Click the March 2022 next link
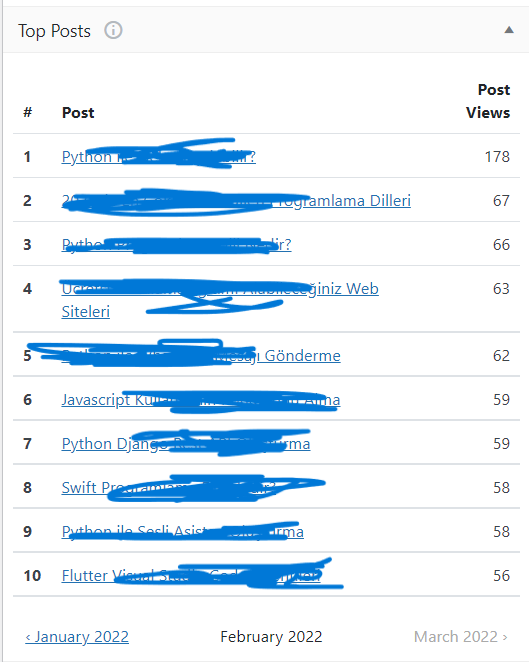 pyautogui.click(x=461, y=636)
